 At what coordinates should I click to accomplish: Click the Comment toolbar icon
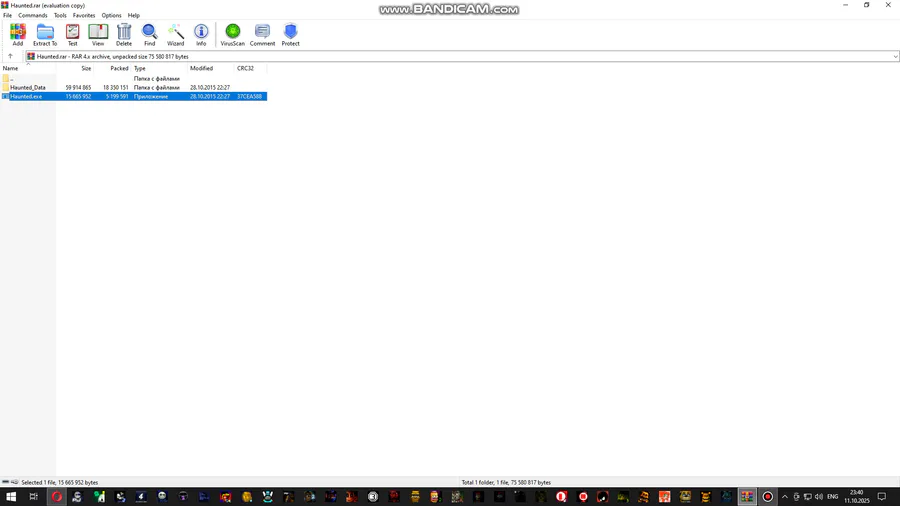coord(262,34)
